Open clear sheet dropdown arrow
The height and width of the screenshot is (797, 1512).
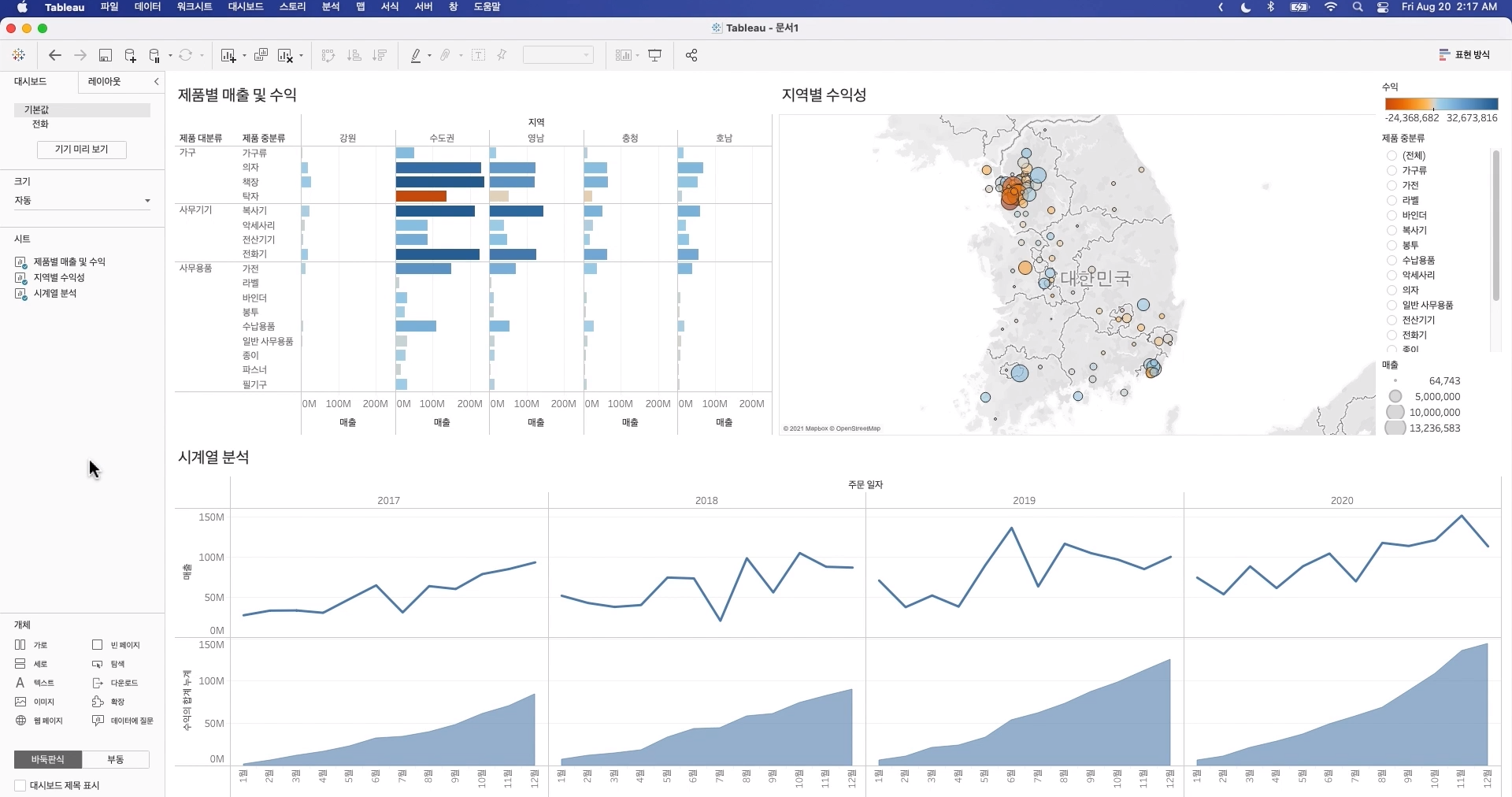301,56
